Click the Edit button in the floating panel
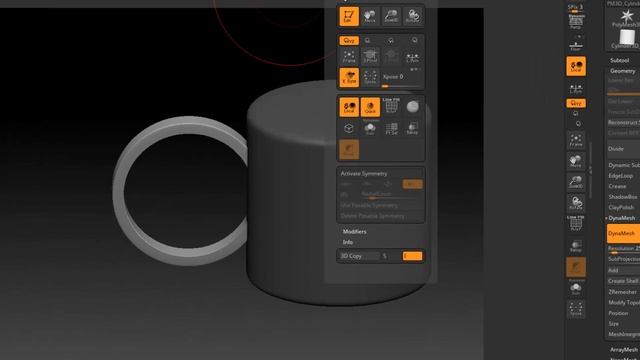 (x=349, y=16)
